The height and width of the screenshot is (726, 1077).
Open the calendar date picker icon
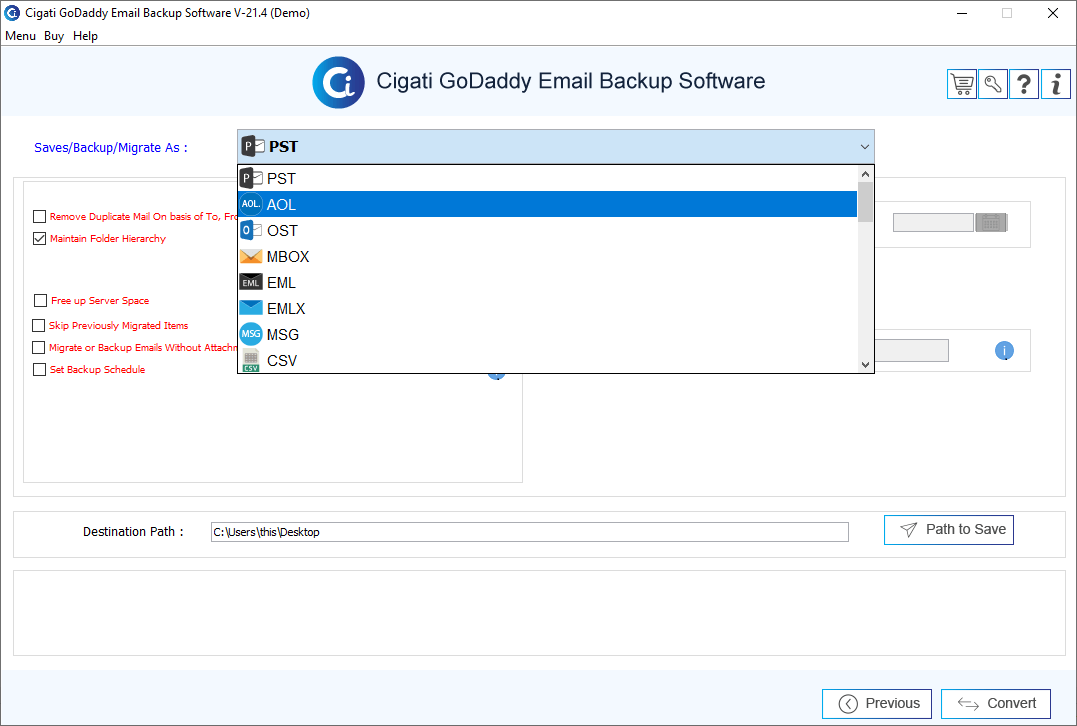(x=991, y=223)
